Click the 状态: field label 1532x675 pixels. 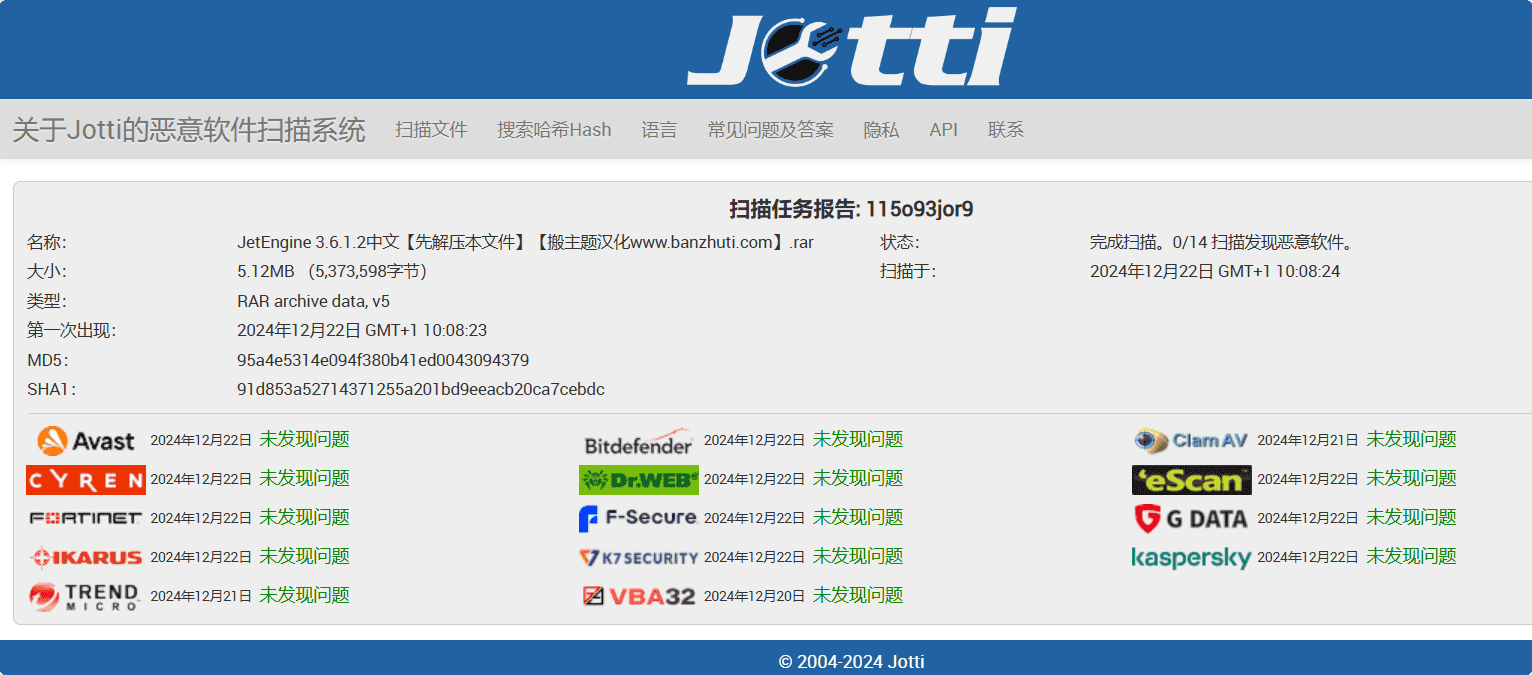pos(900,243)
